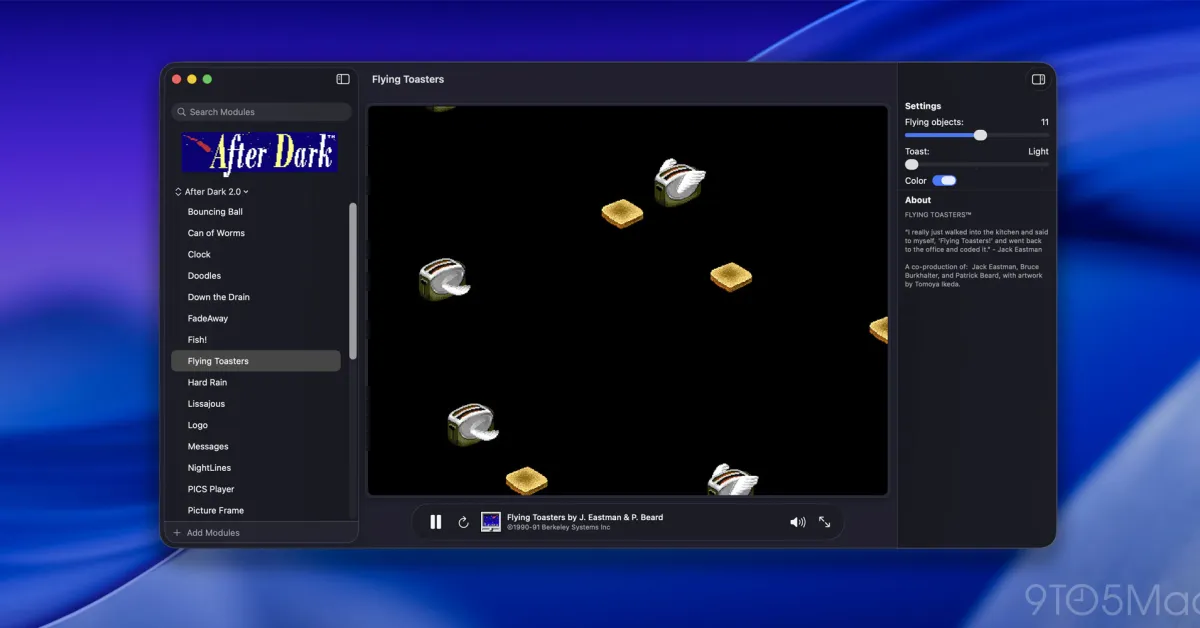Click the module thumbnail in playback bar
This screenshot has width=1200, height=628.
(491, 522)
